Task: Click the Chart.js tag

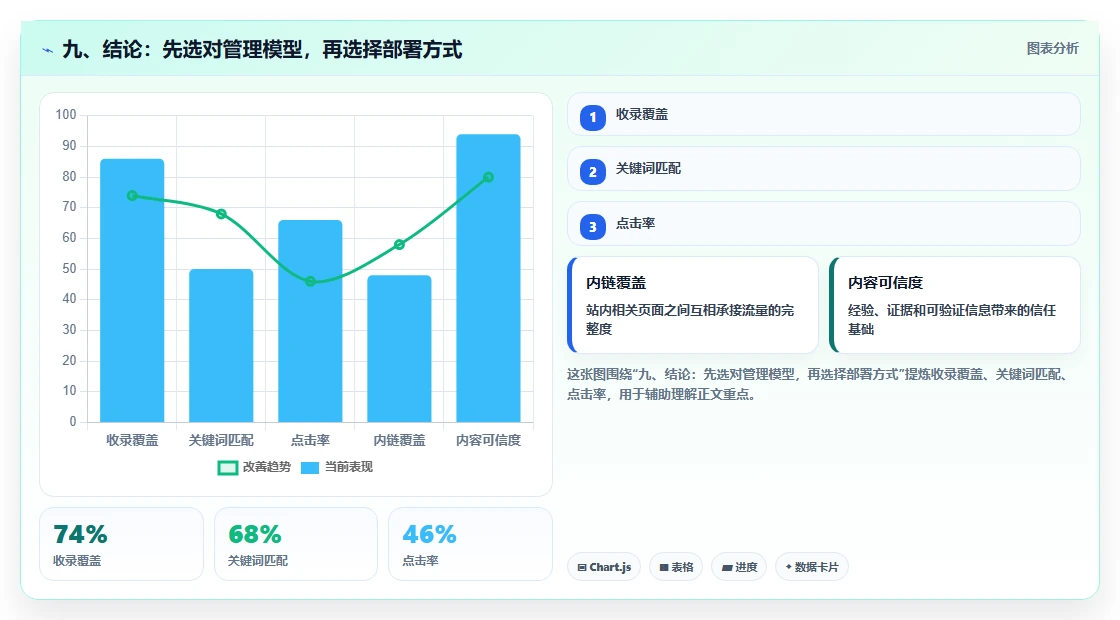Action: 604,567
